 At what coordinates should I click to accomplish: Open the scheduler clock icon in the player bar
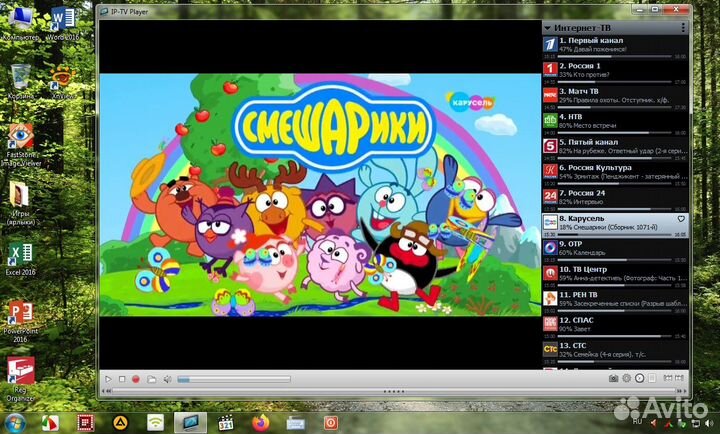tap(640, 378)
